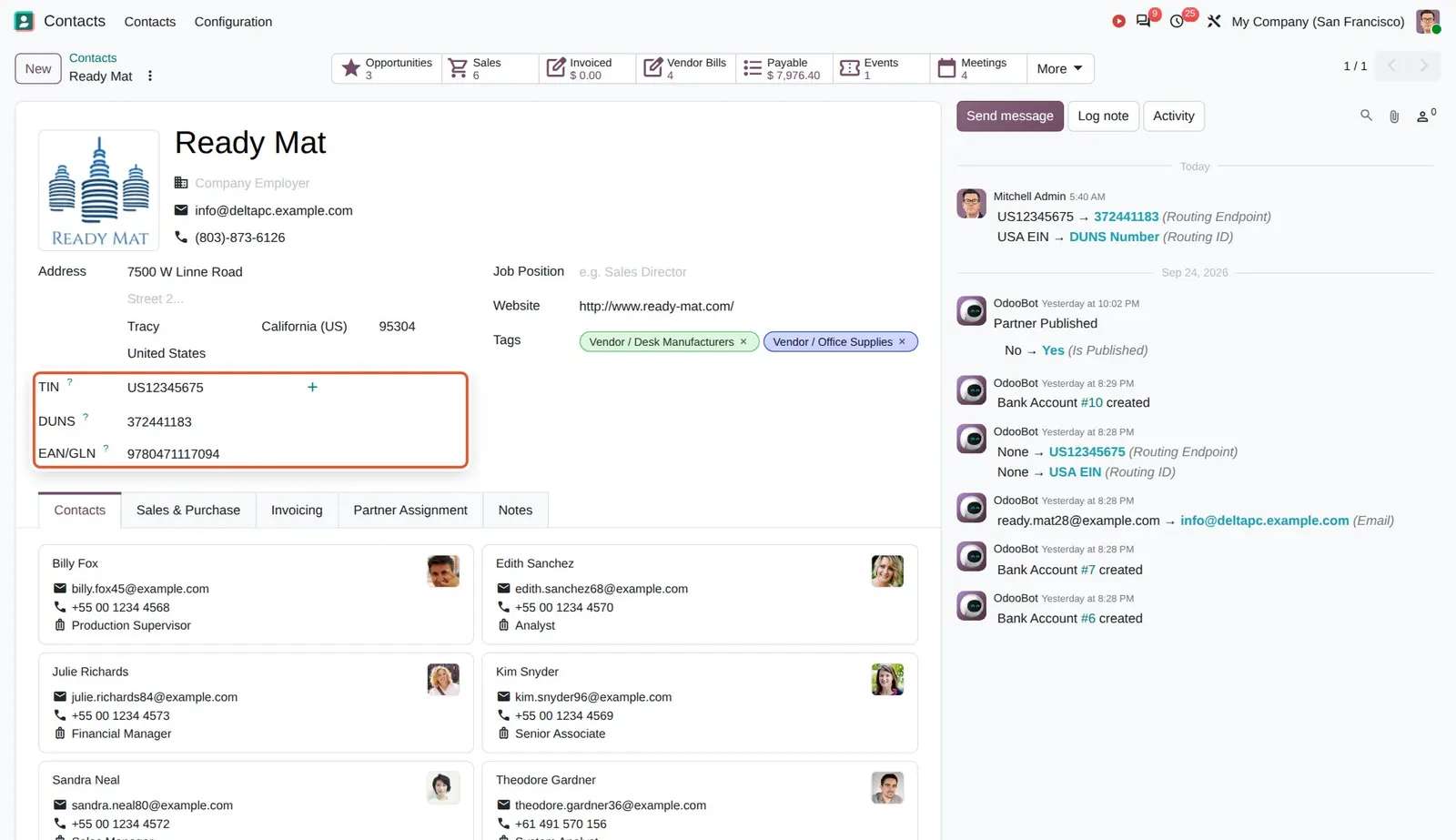Viewport: 1456px width, 840px height.
Task: Go to the next record arrow
Action: point(1424,66)
